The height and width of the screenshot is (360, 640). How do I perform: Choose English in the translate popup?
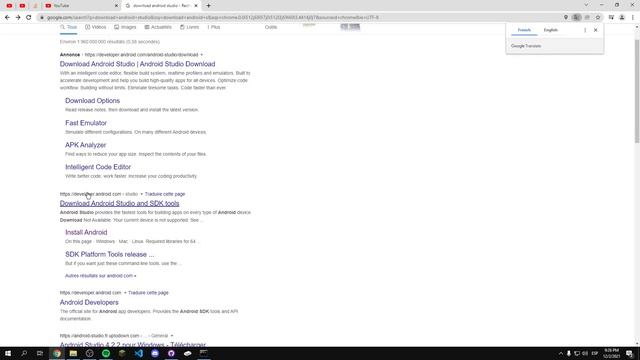point(551,30)
